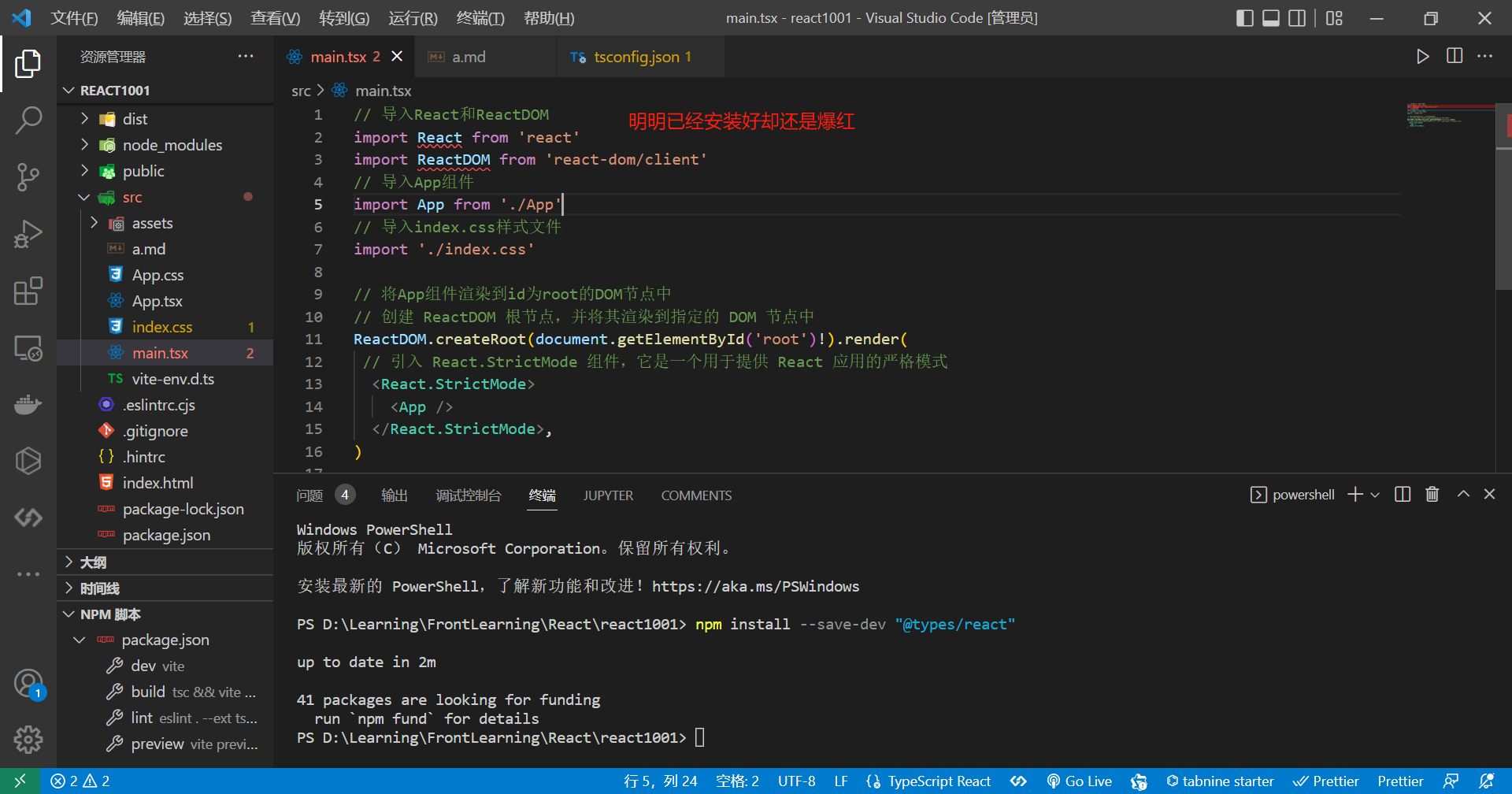Open the terminal launch profile dropdown

click(x=1375, y=495)
